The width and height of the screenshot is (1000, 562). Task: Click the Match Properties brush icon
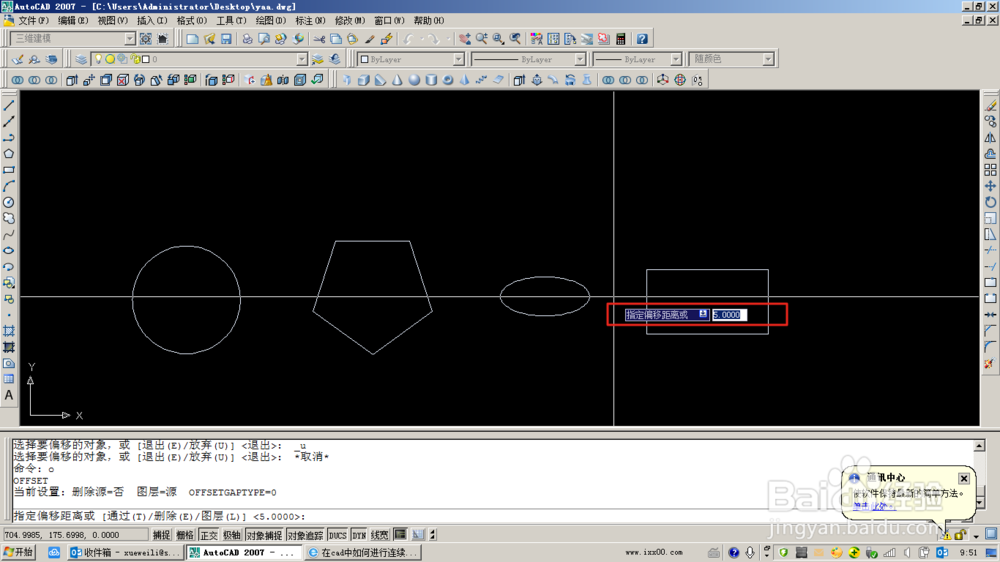[x=369, y=39]
